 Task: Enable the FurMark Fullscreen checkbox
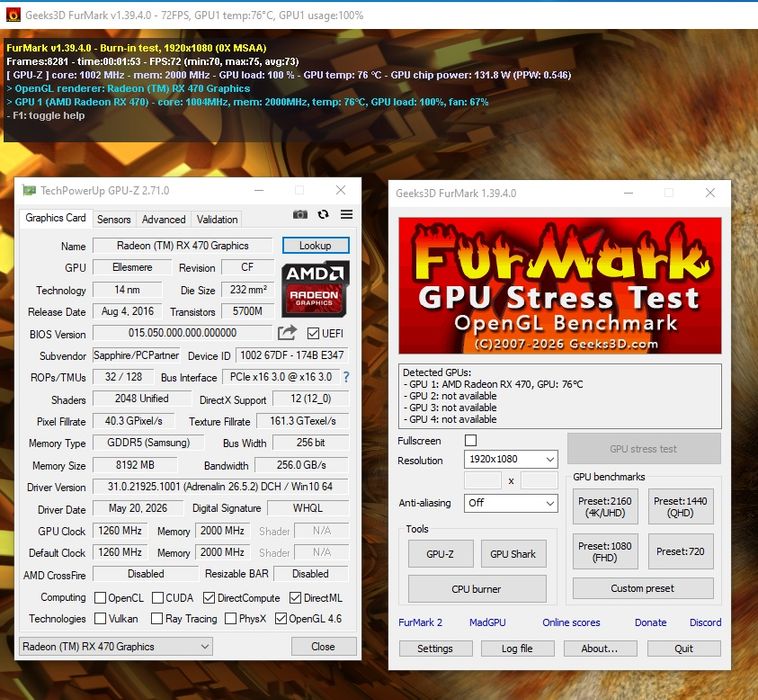coord(470,440)
